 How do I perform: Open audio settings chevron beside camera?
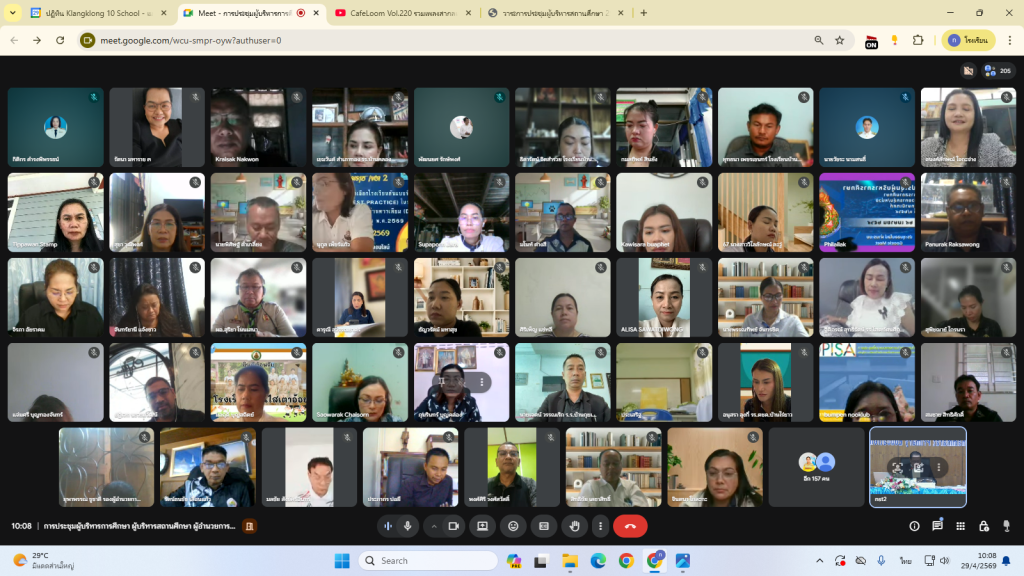point(434,526)
